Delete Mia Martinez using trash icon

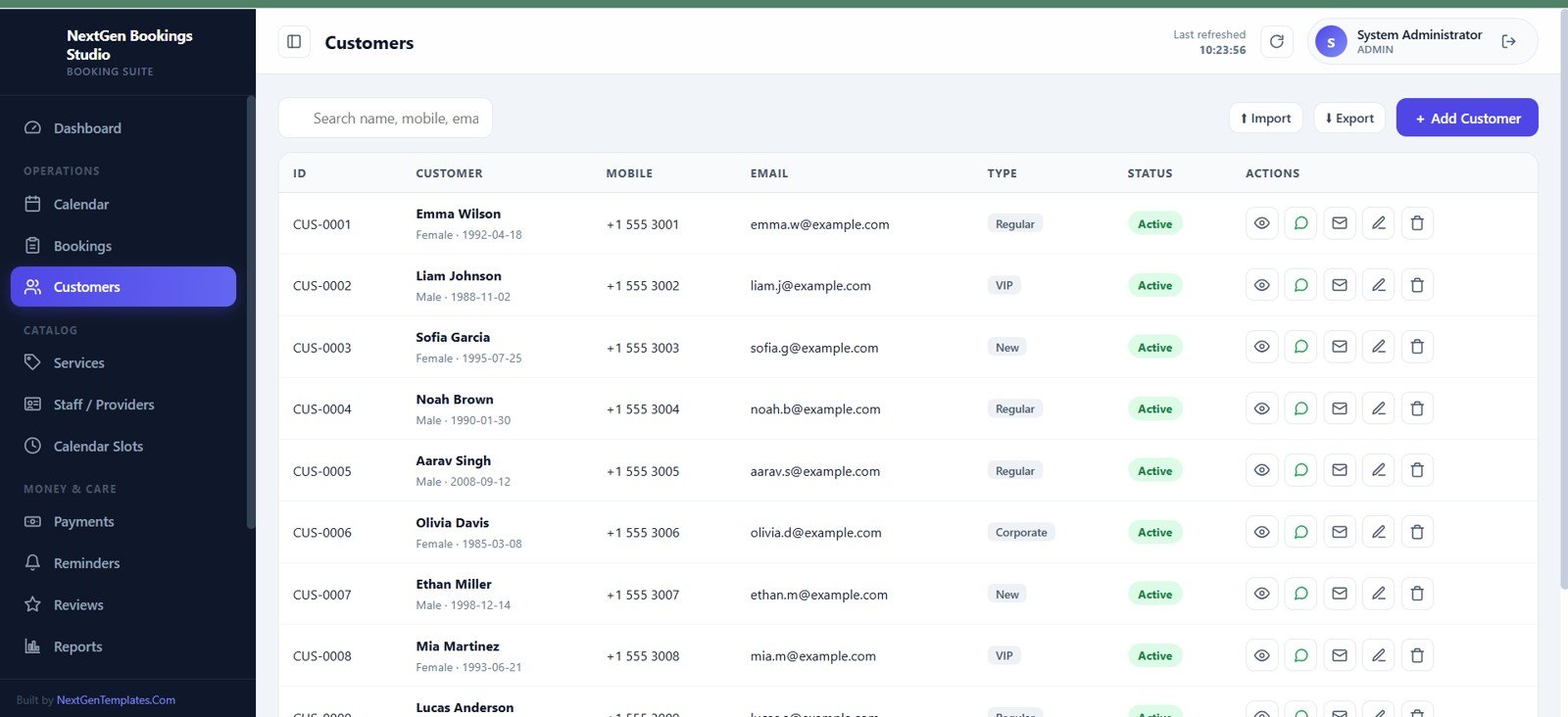click(1417, 655)
